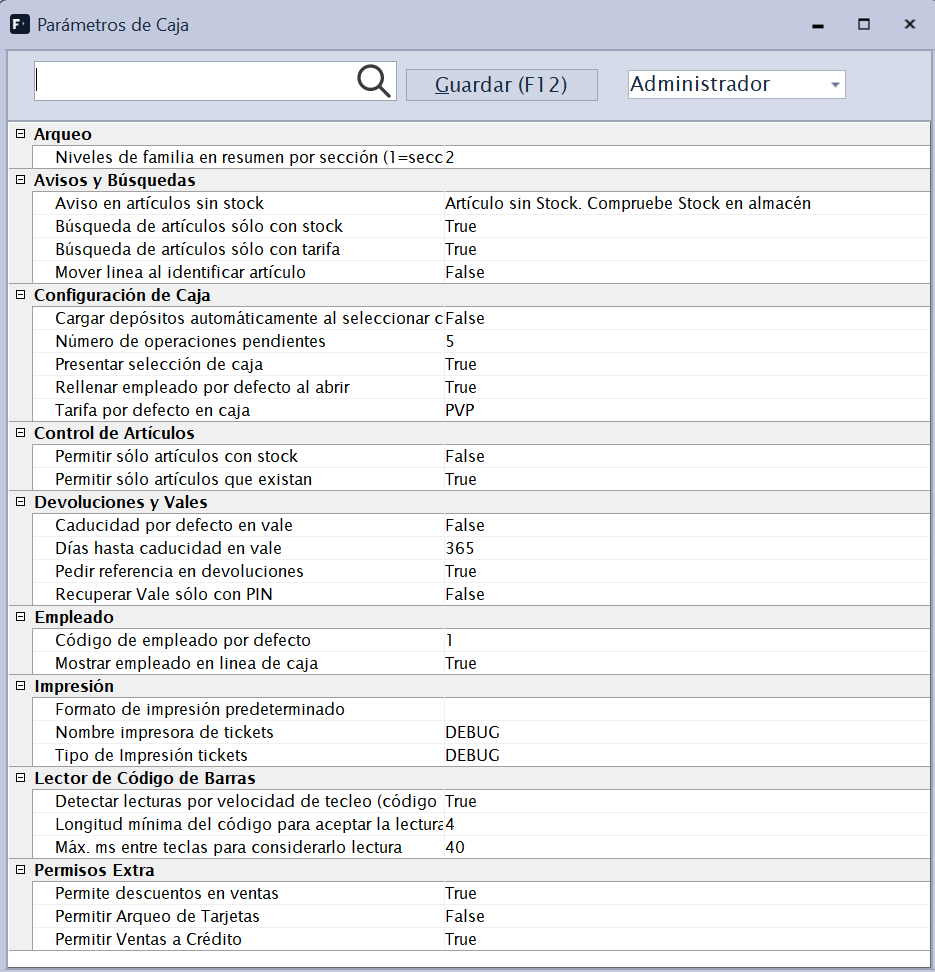Collapse the Avisos y Búsquedas section
The height and width of the screenshot is (972, 935).
tap(20, 180)
